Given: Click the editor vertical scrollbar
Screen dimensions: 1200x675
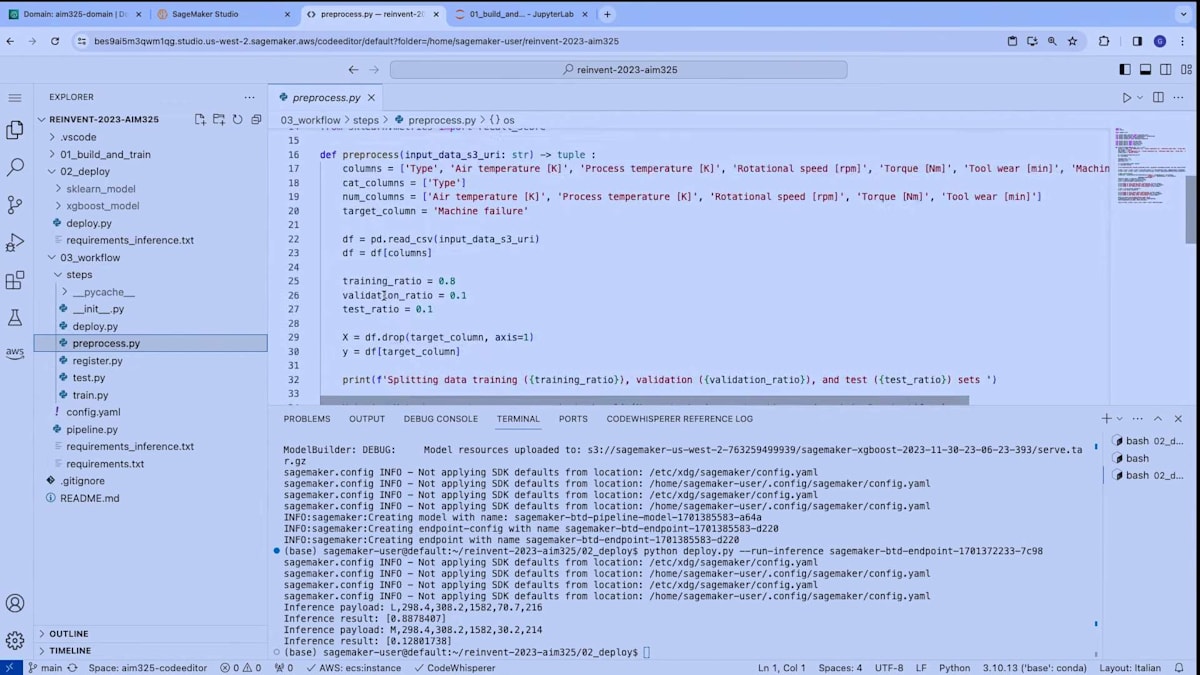Looking at the screenshot, I should point(1190,210).
